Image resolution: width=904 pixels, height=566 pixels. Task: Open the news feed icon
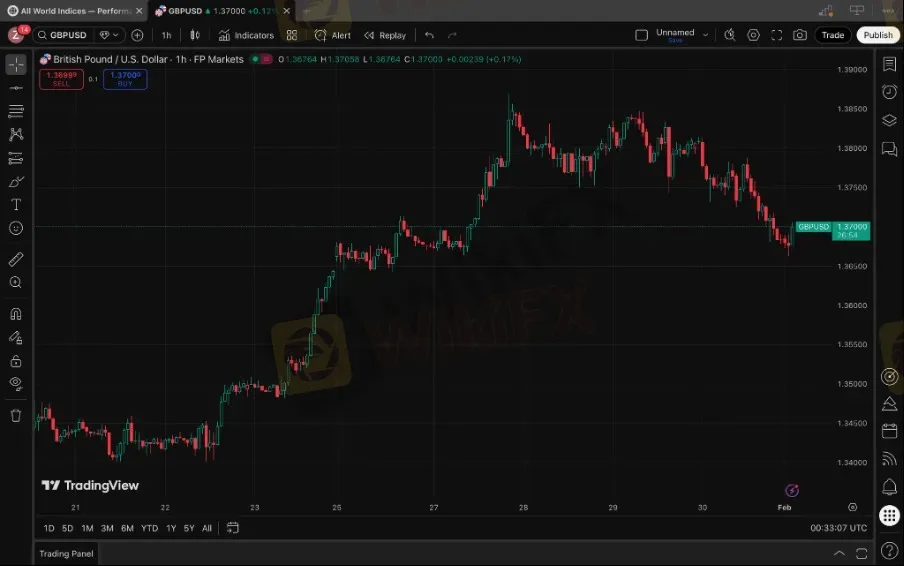(890, 459)
